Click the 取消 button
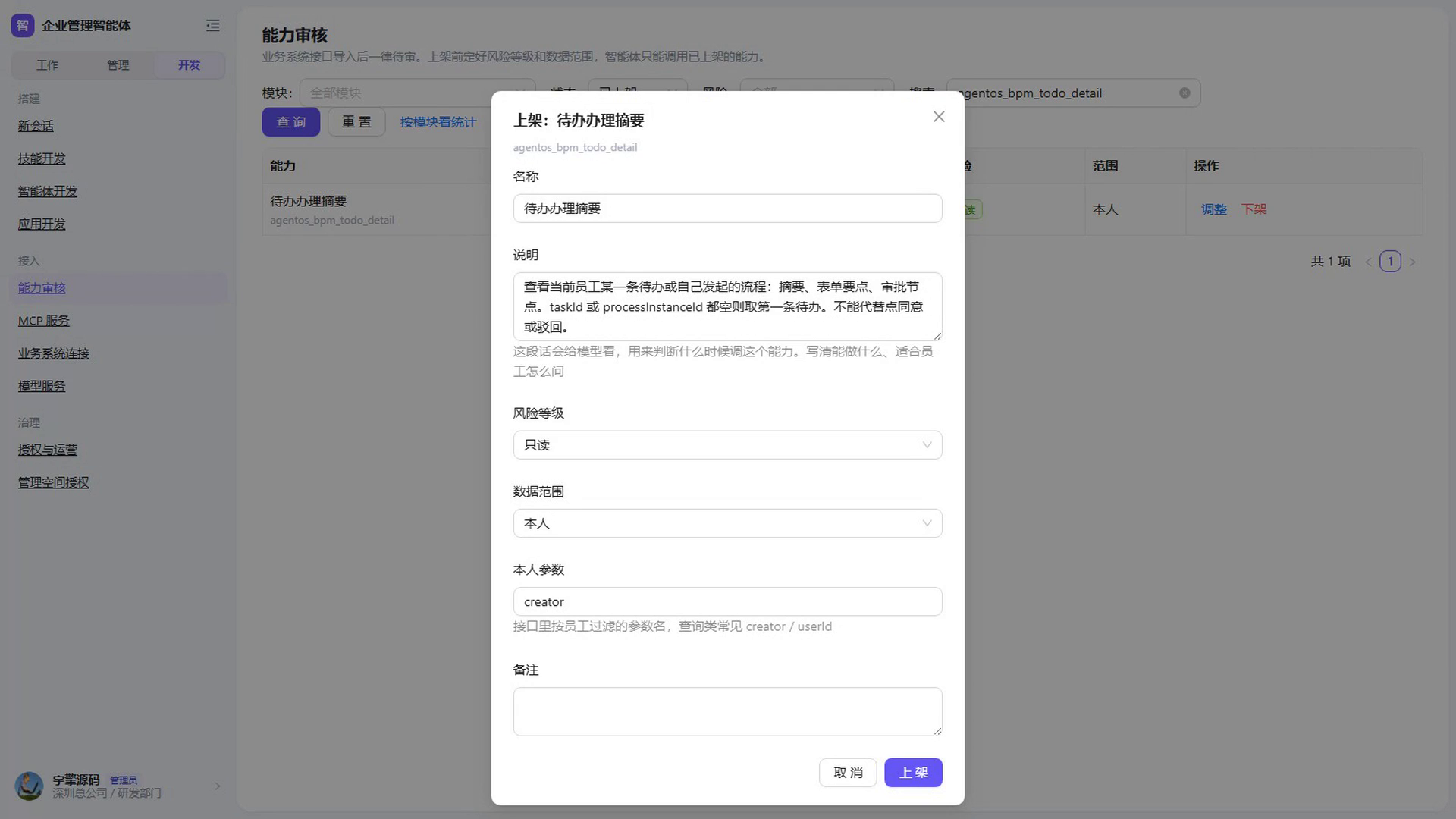This screenshot has height=819, width=1456. click(848, 773)
